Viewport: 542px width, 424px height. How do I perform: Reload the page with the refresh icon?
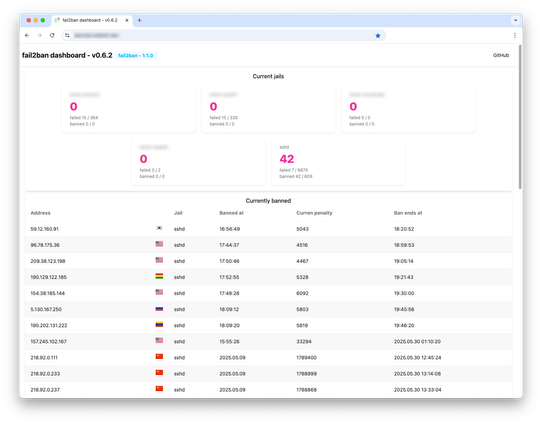(52, 35)
